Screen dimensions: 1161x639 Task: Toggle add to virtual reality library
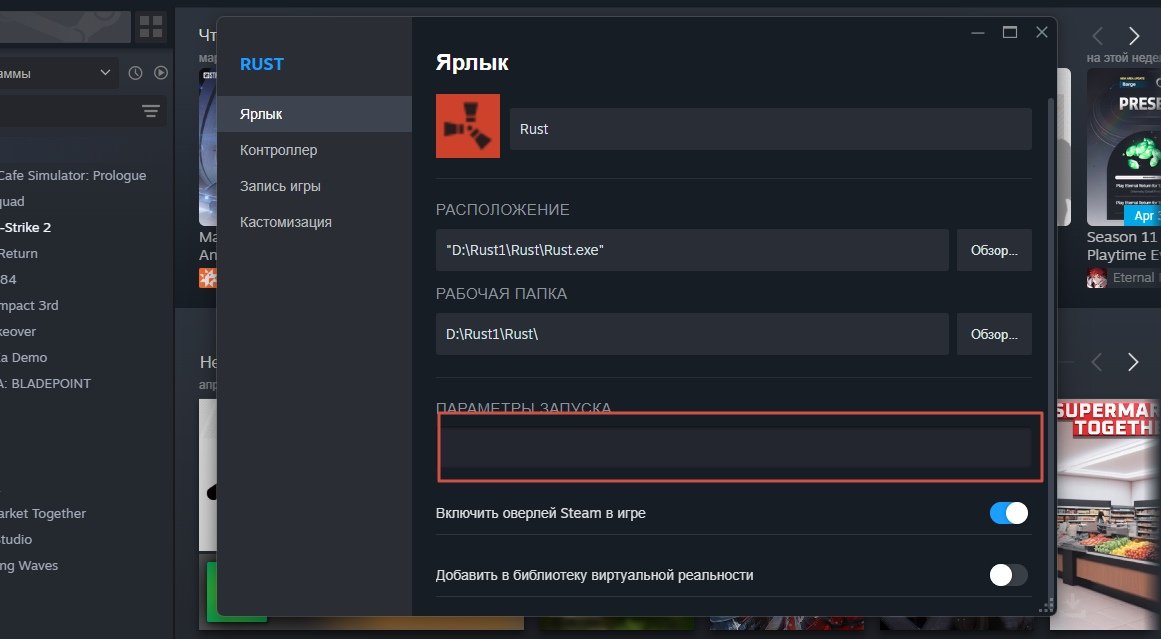coord(1008,575)
